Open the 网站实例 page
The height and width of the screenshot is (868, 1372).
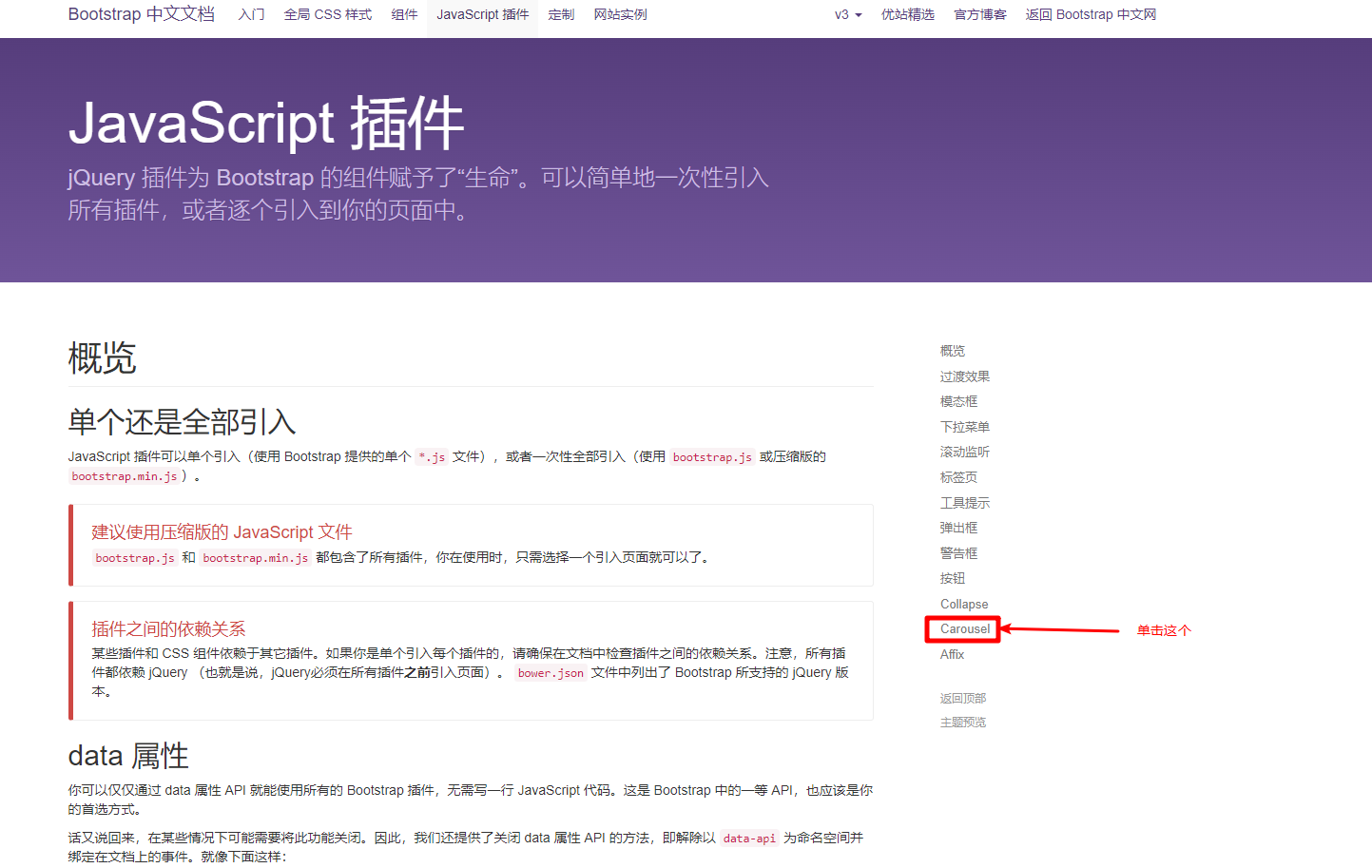(620, 14)
